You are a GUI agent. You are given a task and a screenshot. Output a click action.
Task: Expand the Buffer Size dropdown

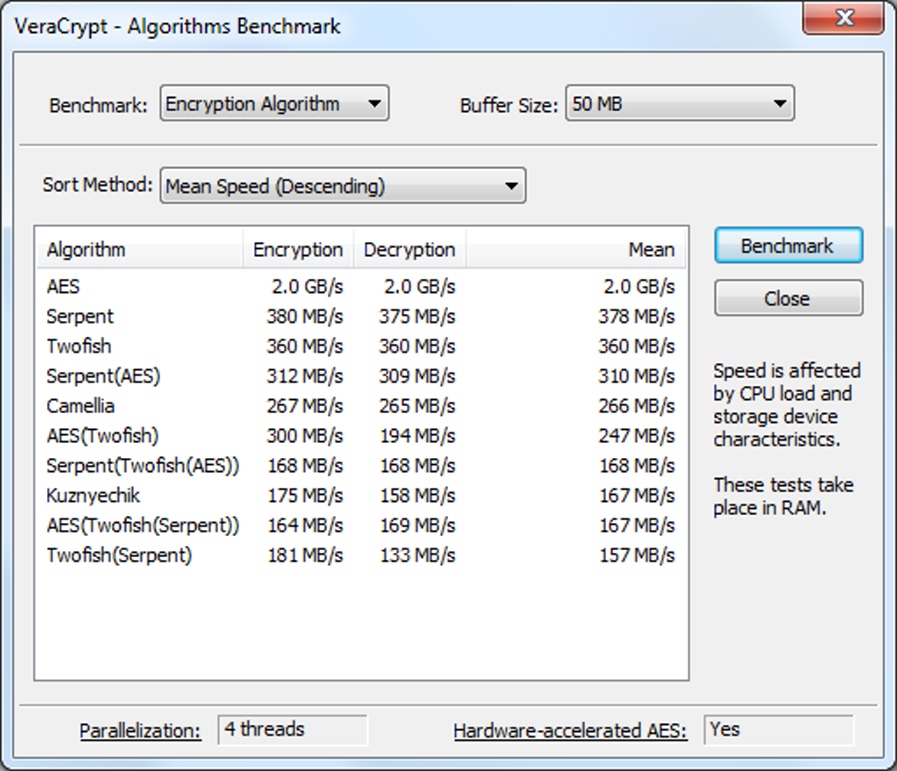679,104
